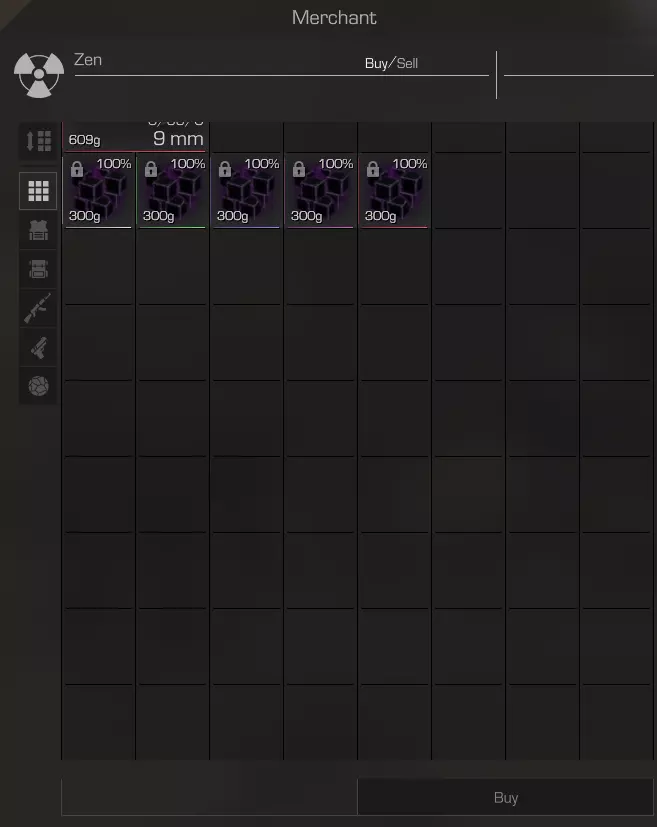Filter by pistol category icon

point(38,348)
